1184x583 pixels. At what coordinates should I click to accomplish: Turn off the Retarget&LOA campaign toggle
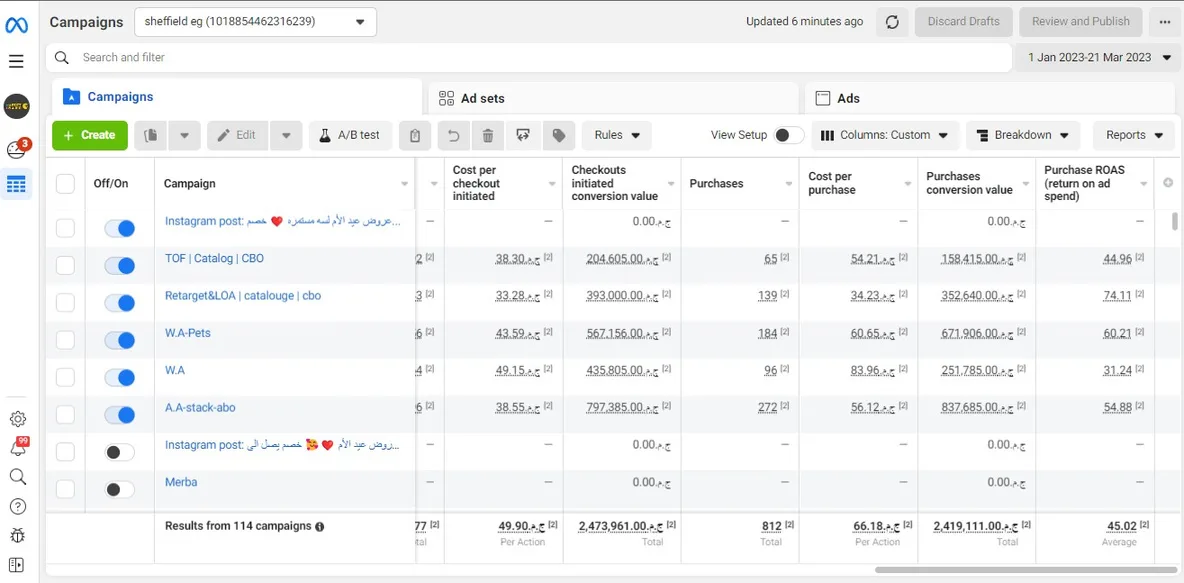pos(119,303)
